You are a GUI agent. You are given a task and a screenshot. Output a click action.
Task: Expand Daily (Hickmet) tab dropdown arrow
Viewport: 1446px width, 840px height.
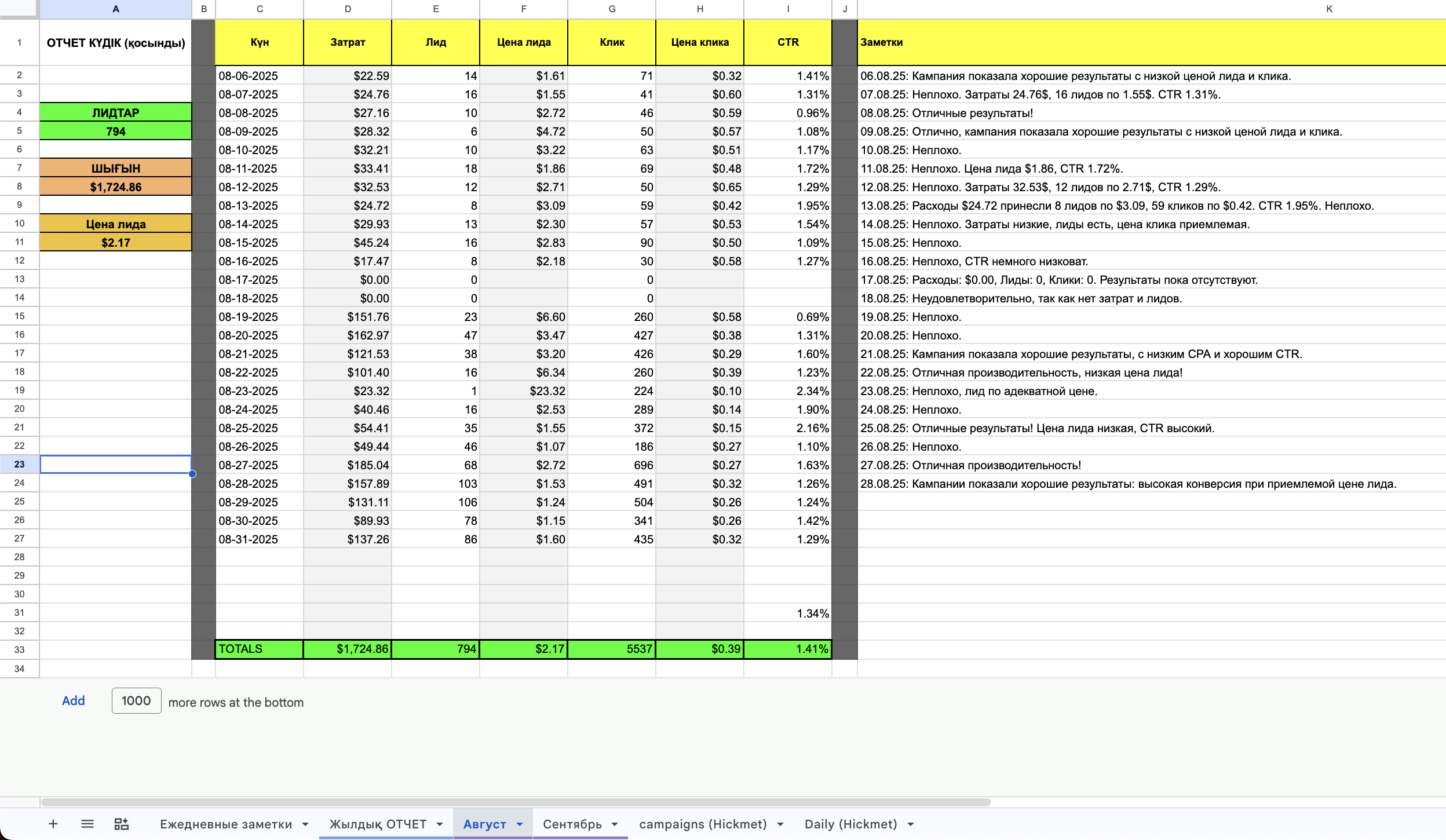click(911, 824)
